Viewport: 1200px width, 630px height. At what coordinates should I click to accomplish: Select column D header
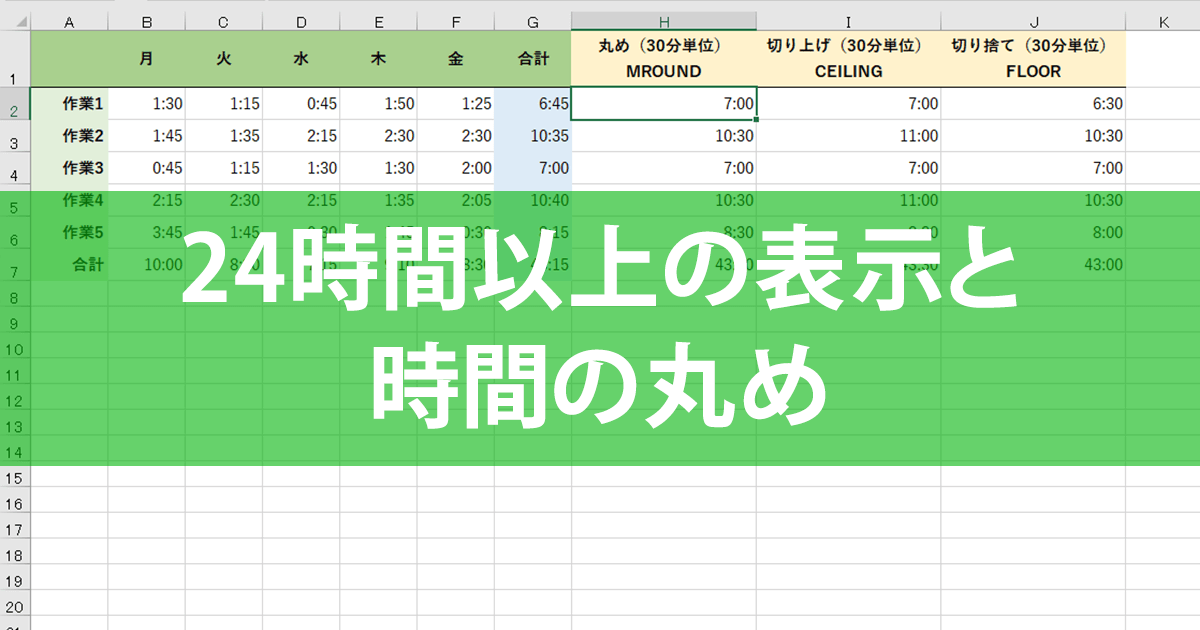pos(301,21)
